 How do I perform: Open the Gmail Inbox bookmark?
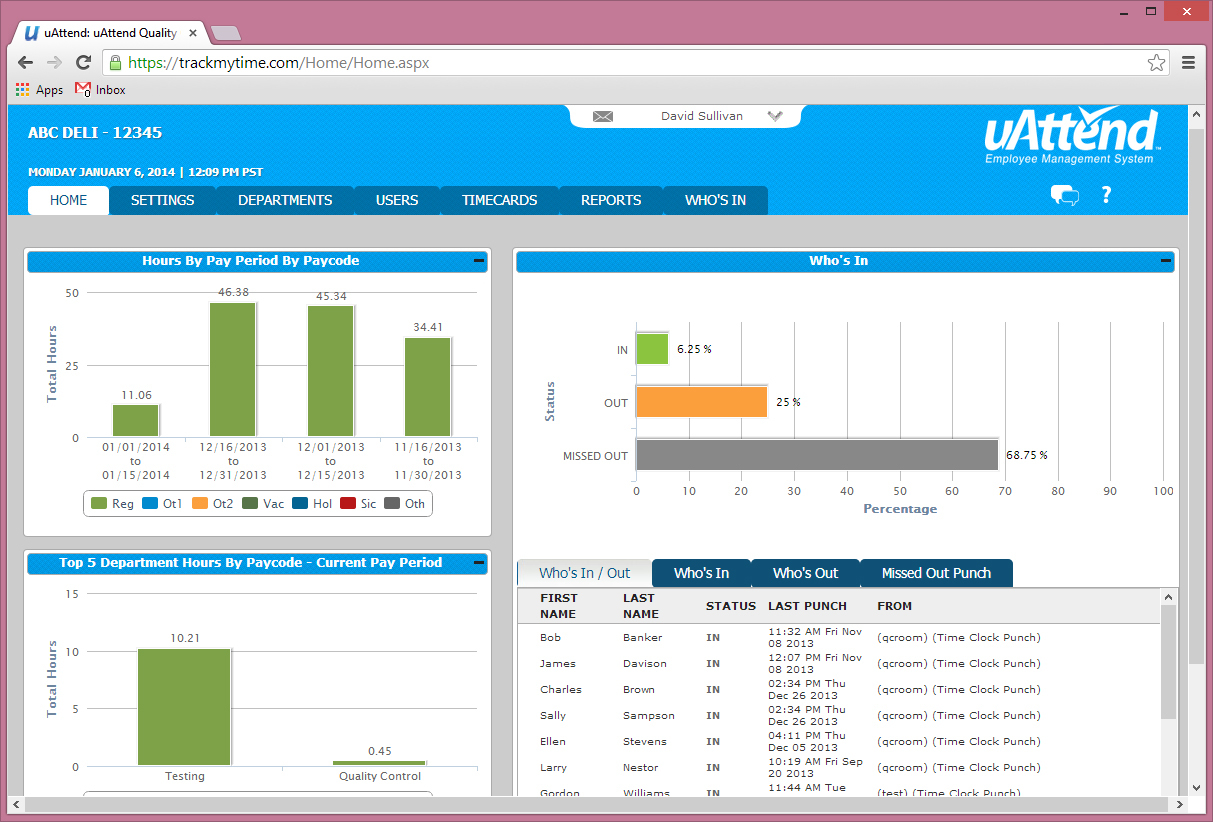click(101, 90)
